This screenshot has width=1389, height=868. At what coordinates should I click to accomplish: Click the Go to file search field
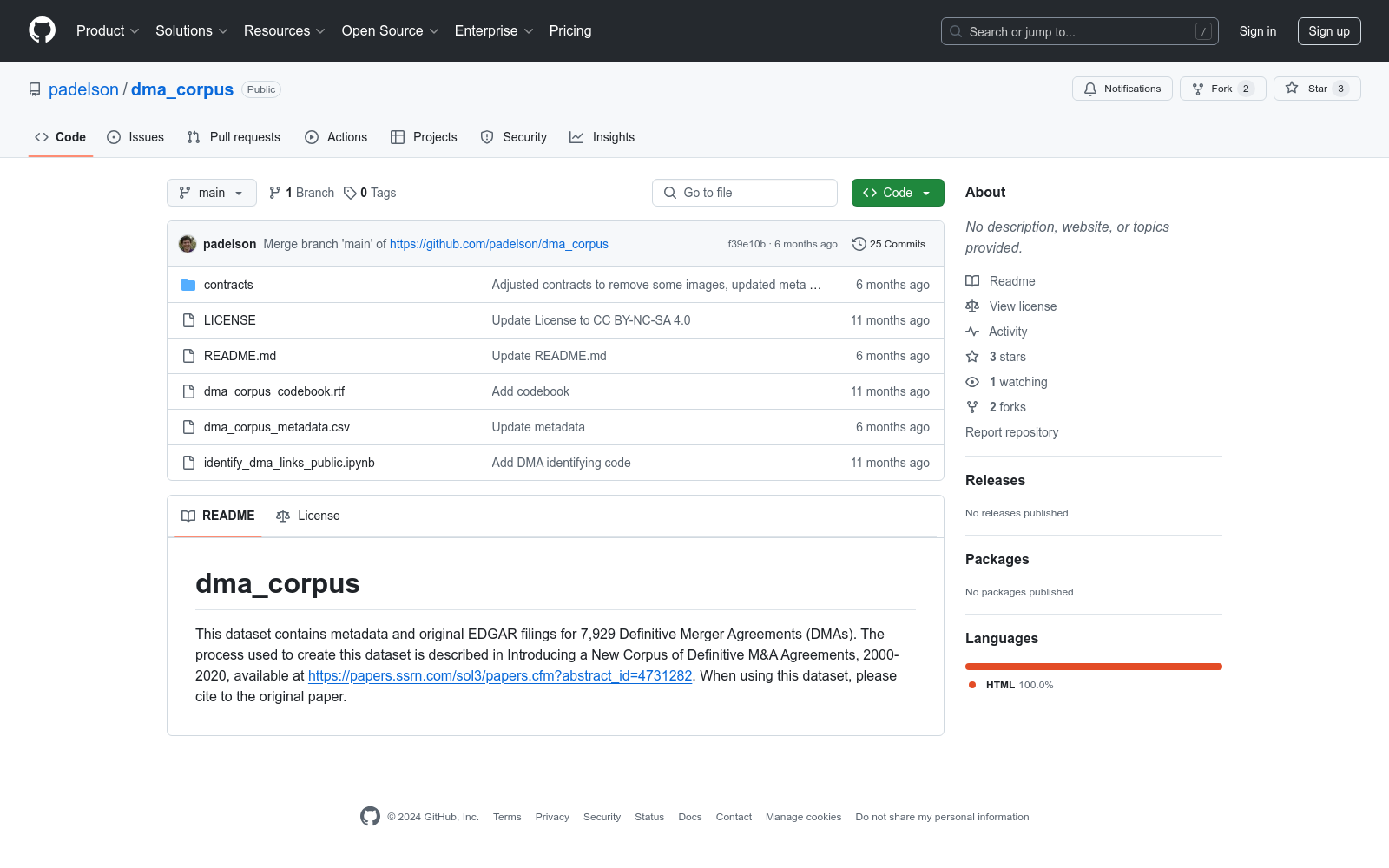(745, 193)
